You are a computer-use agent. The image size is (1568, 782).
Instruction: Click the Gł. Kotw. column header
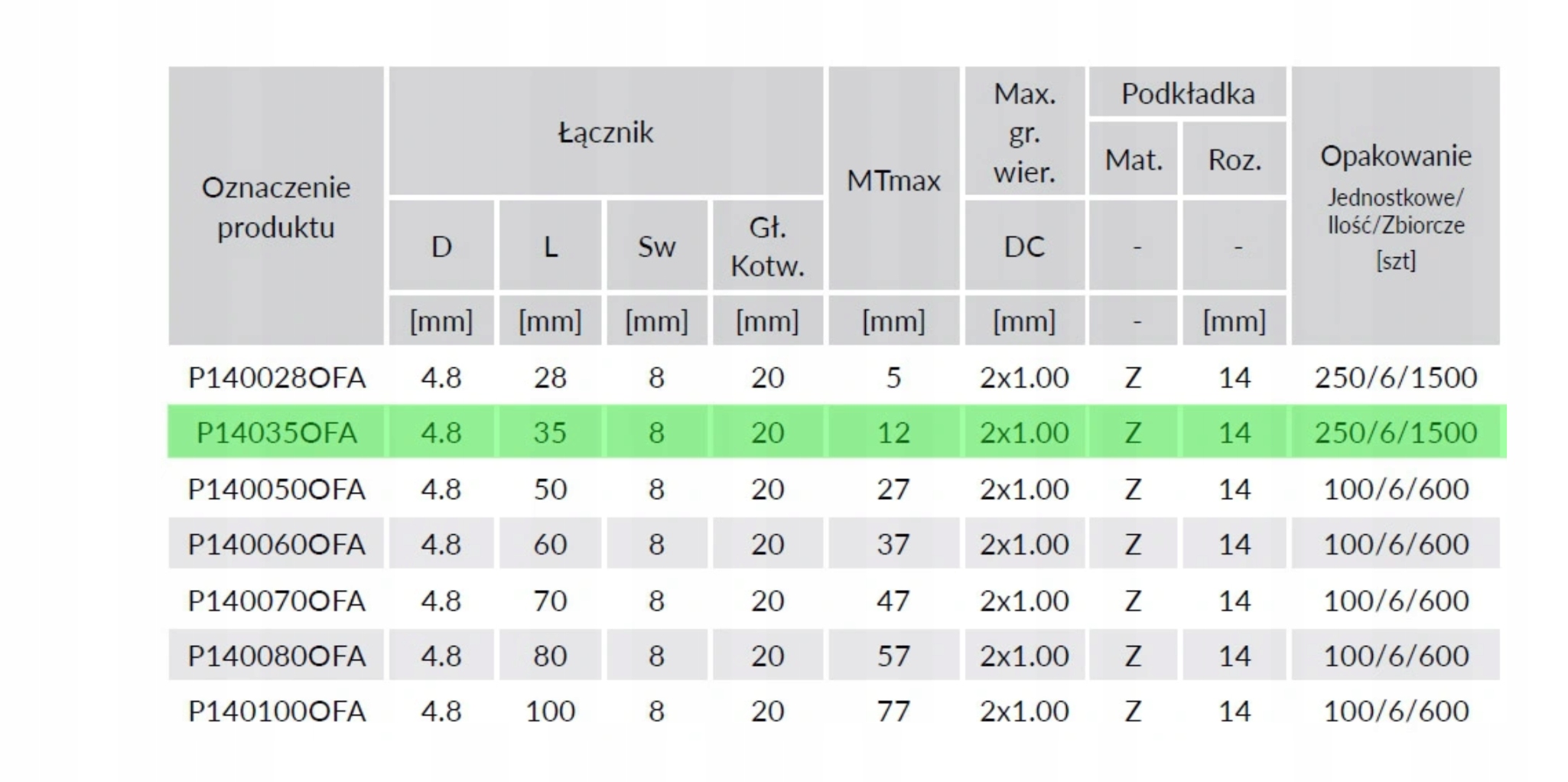click(767, 246)
